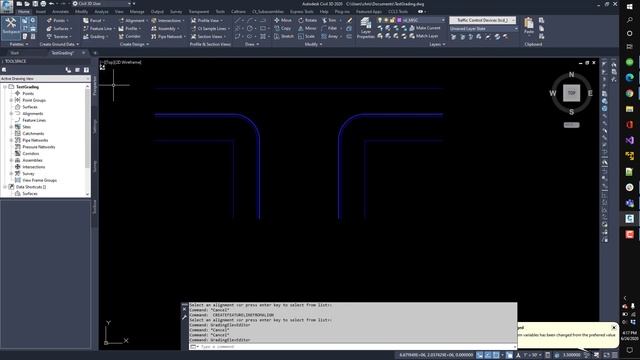The image size is (640, 360).
Task: Select the Scale tool
Action: click(x=306, y=36)
